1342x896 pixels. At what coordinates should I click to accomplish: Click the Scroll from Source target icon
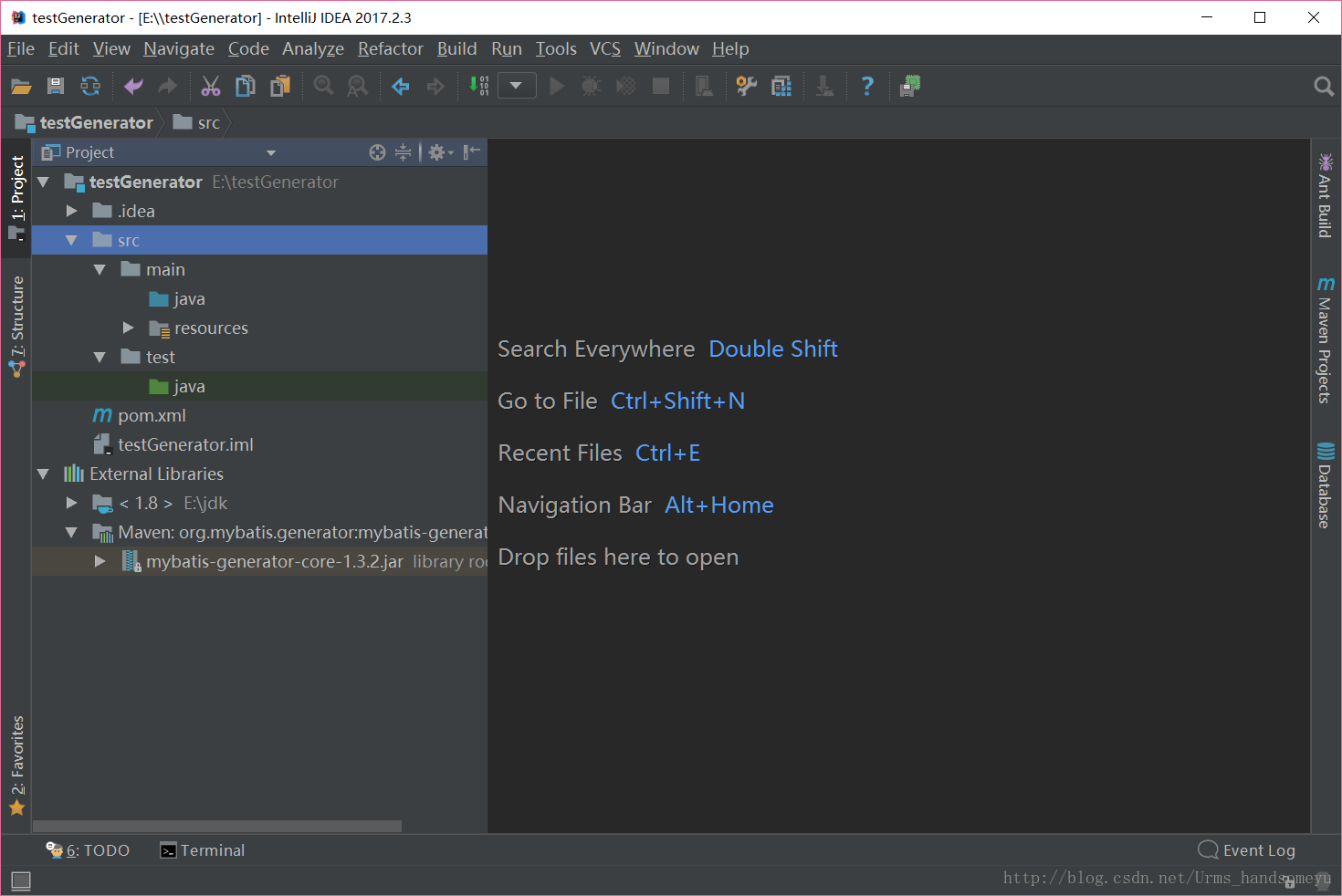(x=377, y=152)
